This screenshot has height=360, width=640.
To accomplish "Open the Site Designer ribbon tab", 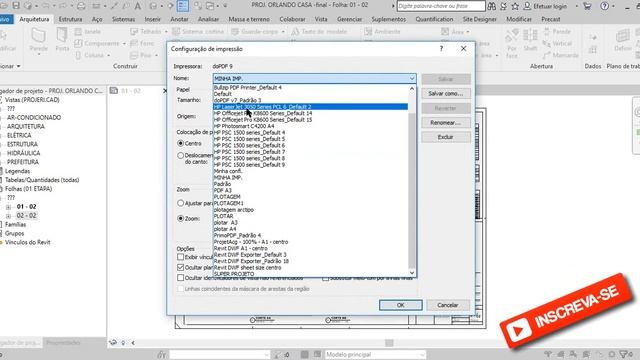I will (x=480, y=19).
